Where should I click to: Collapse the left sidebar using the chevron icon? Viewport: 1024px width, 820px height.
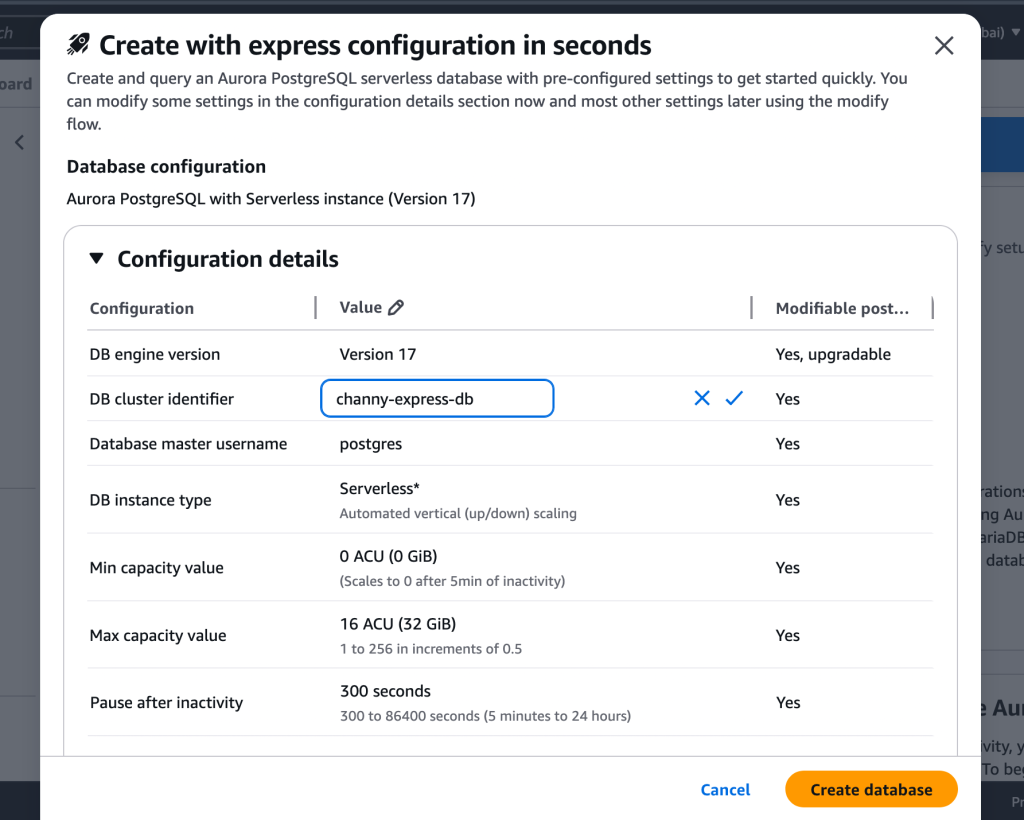click(x=18, y=142)
